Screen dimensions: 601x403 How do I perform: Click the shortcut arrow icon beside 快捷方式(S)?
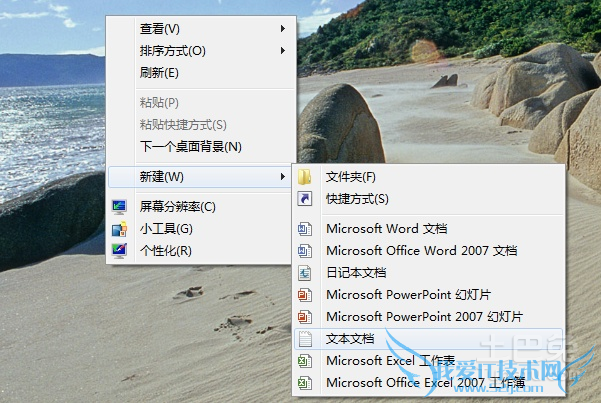pos(305,199)
